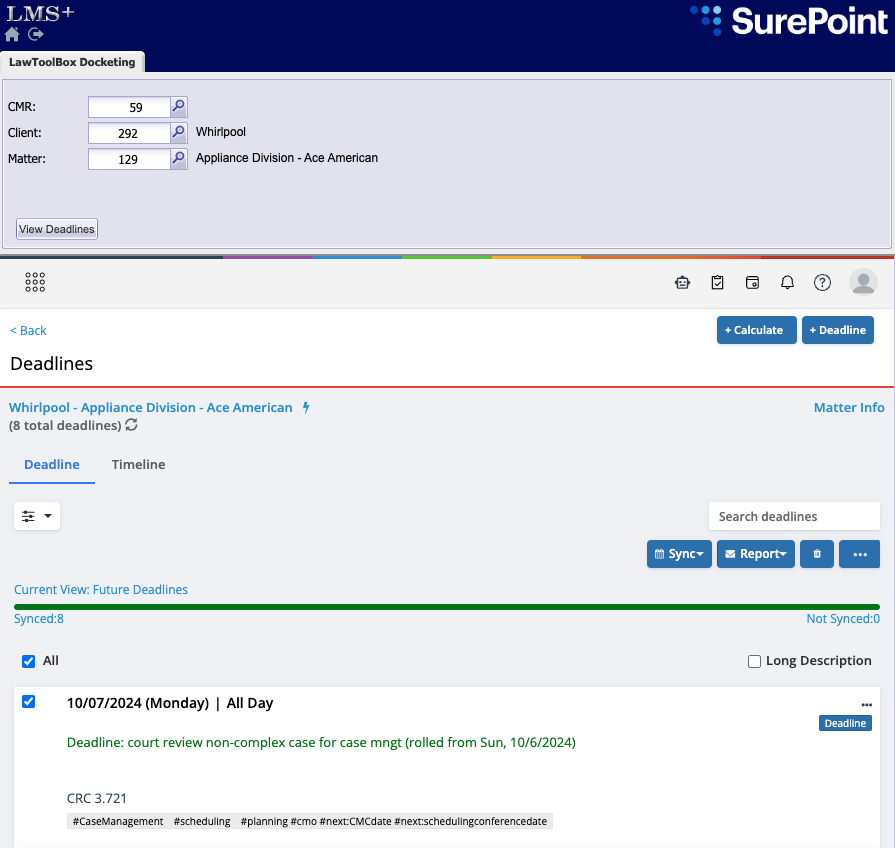This screenshot has width=895, height=848.
Task: Click the Not Synced:0 label
Action: click(x=843, y=619)
